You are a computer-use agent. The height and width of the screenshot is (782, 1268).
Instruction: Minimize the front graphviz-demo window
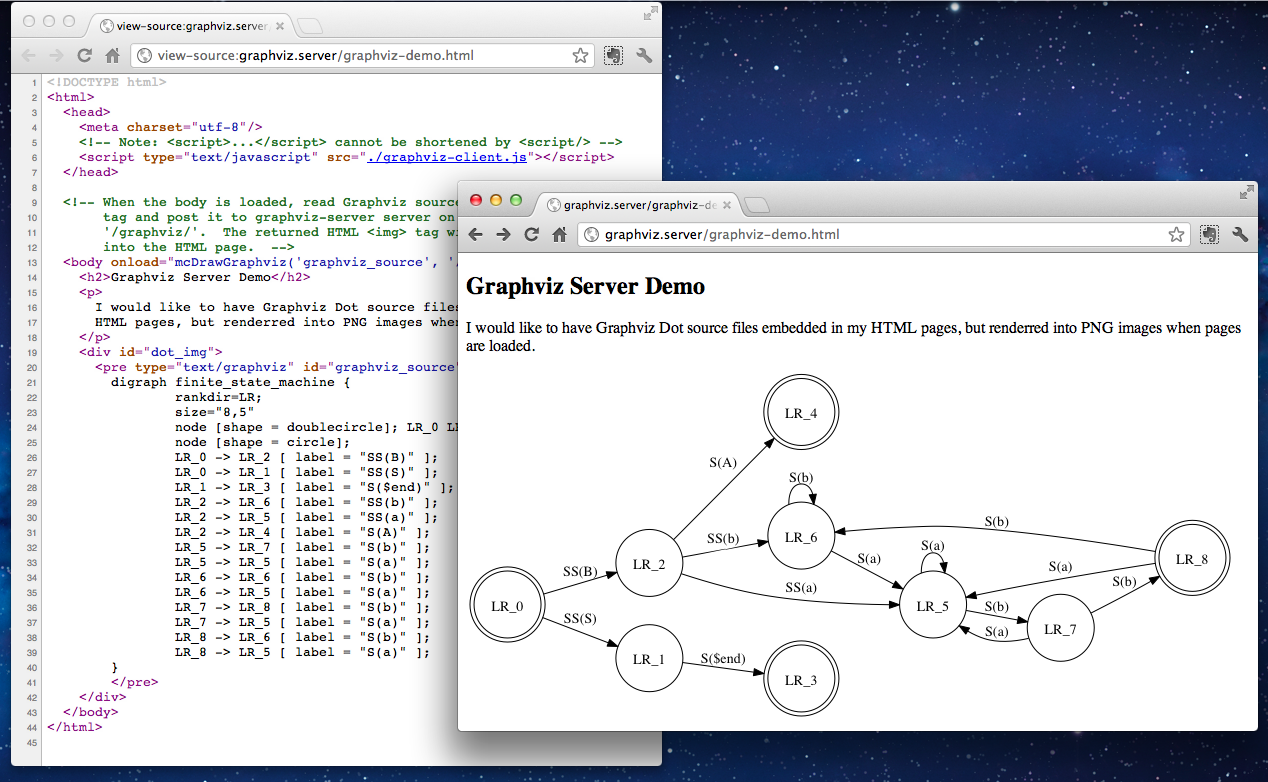pyautogui.click(x=496, y=200)
